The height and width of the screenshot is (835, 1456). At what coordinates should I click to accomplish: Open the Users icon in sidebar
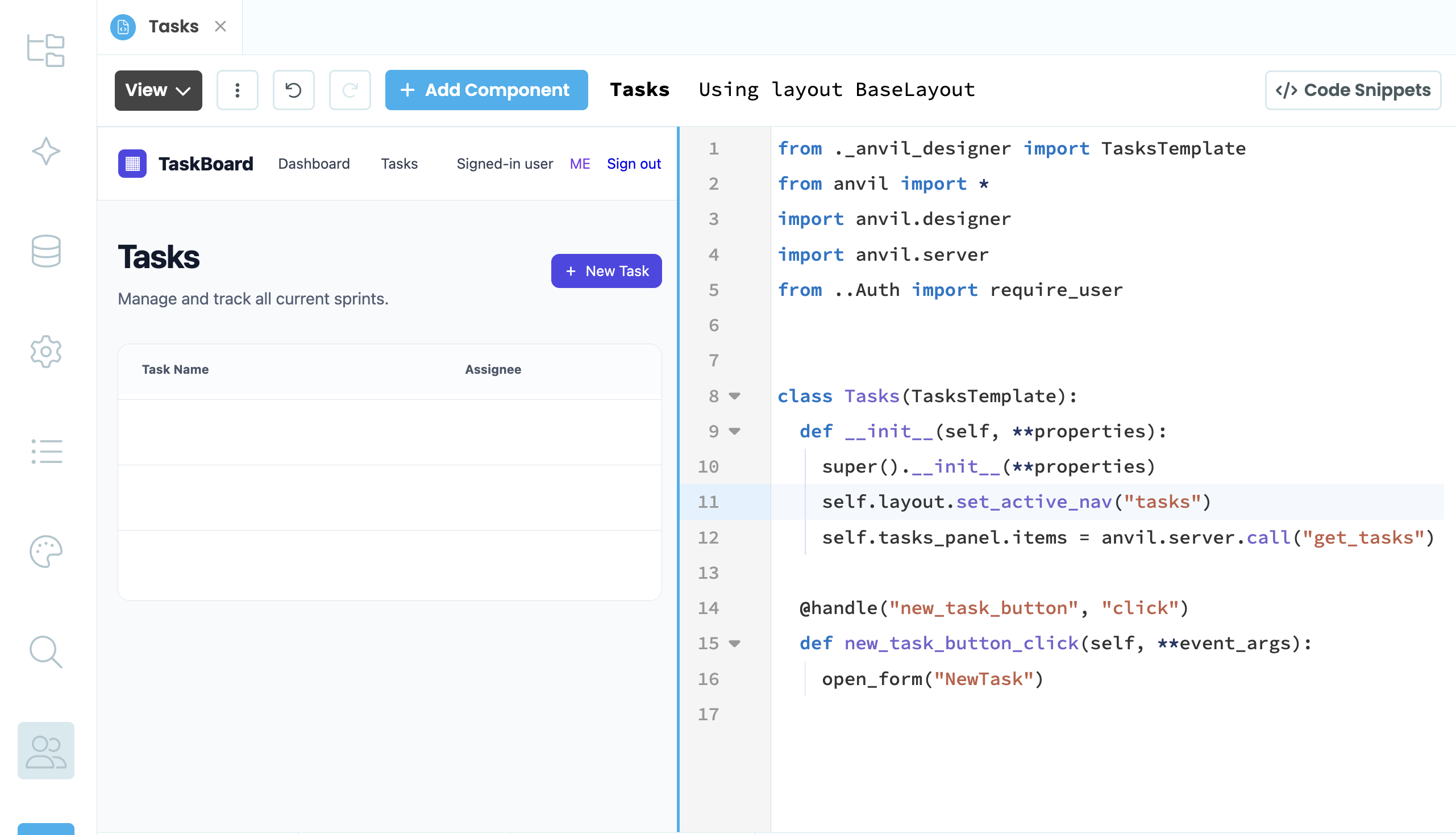click(46, 751)
